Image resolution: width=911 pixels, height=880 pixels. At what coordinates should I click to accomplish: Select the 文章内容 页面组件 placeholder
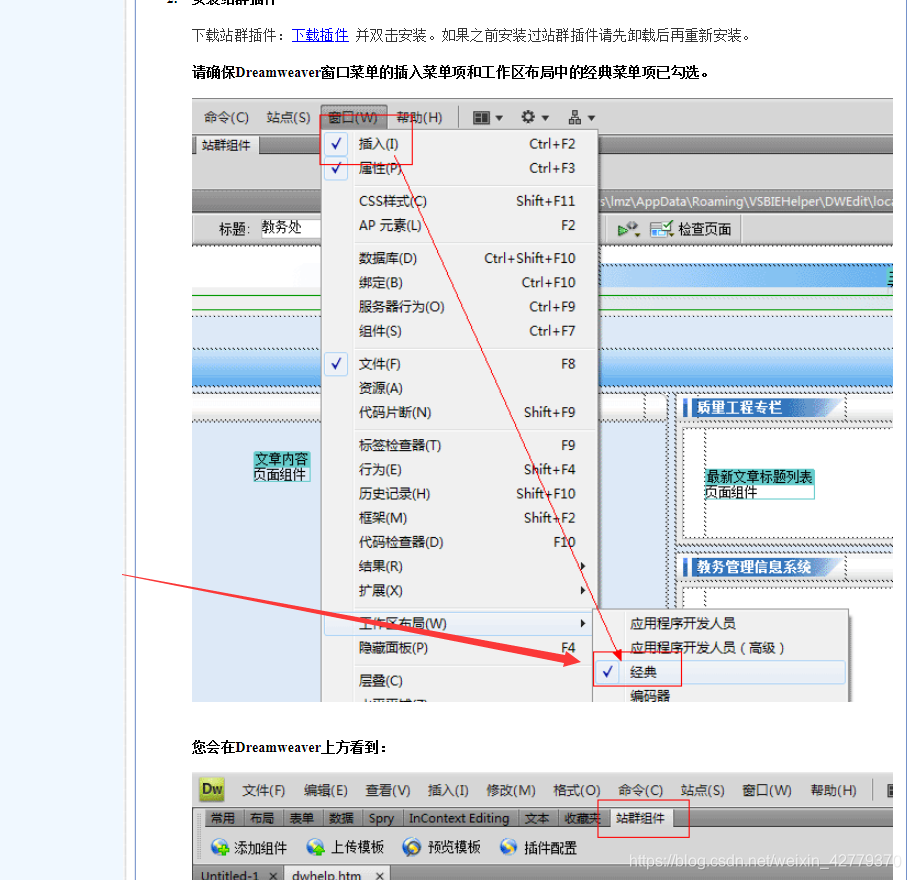point(282,467)
